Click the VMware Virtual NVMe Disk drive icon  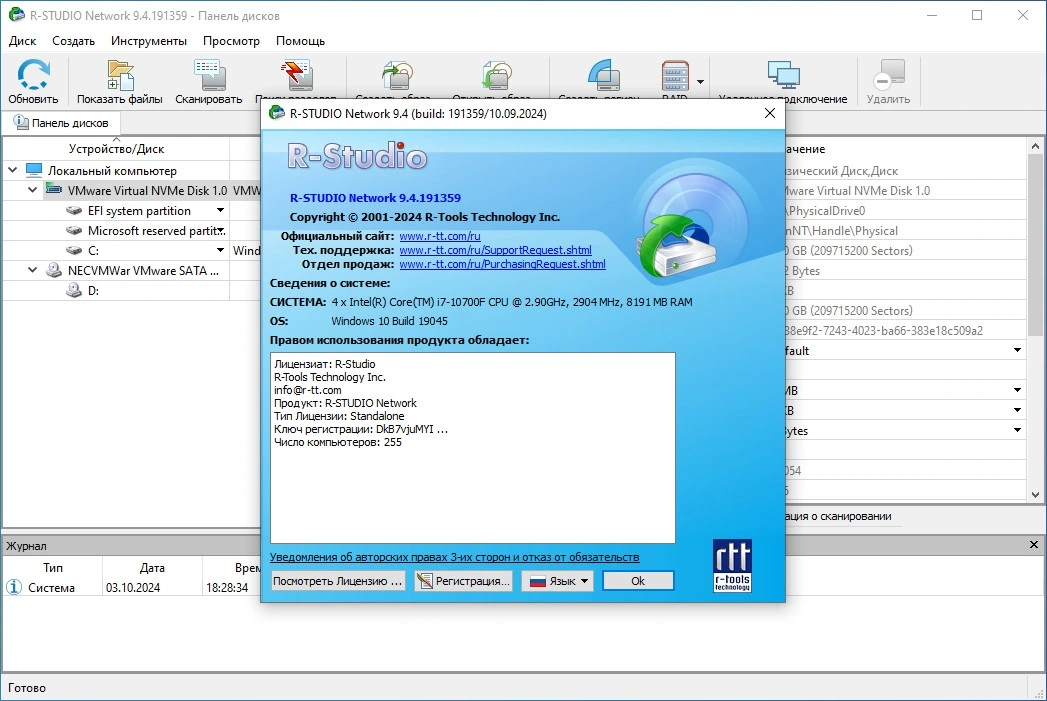tap(53, 190)
